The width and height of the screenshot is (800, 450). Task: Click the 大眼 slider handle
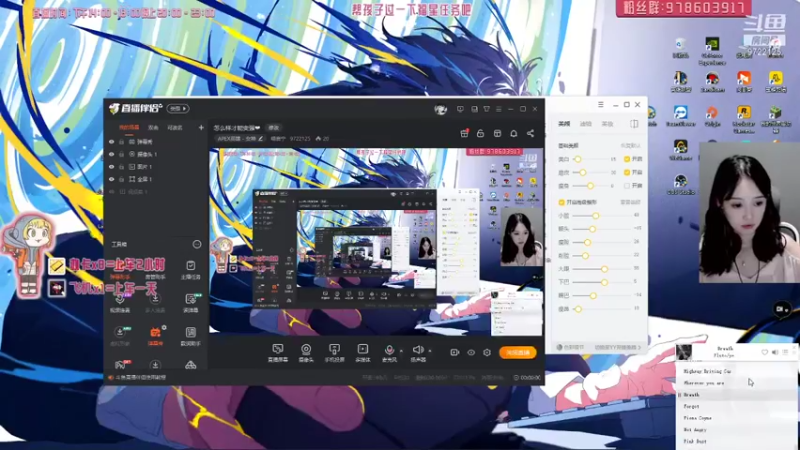click(605, 269)
